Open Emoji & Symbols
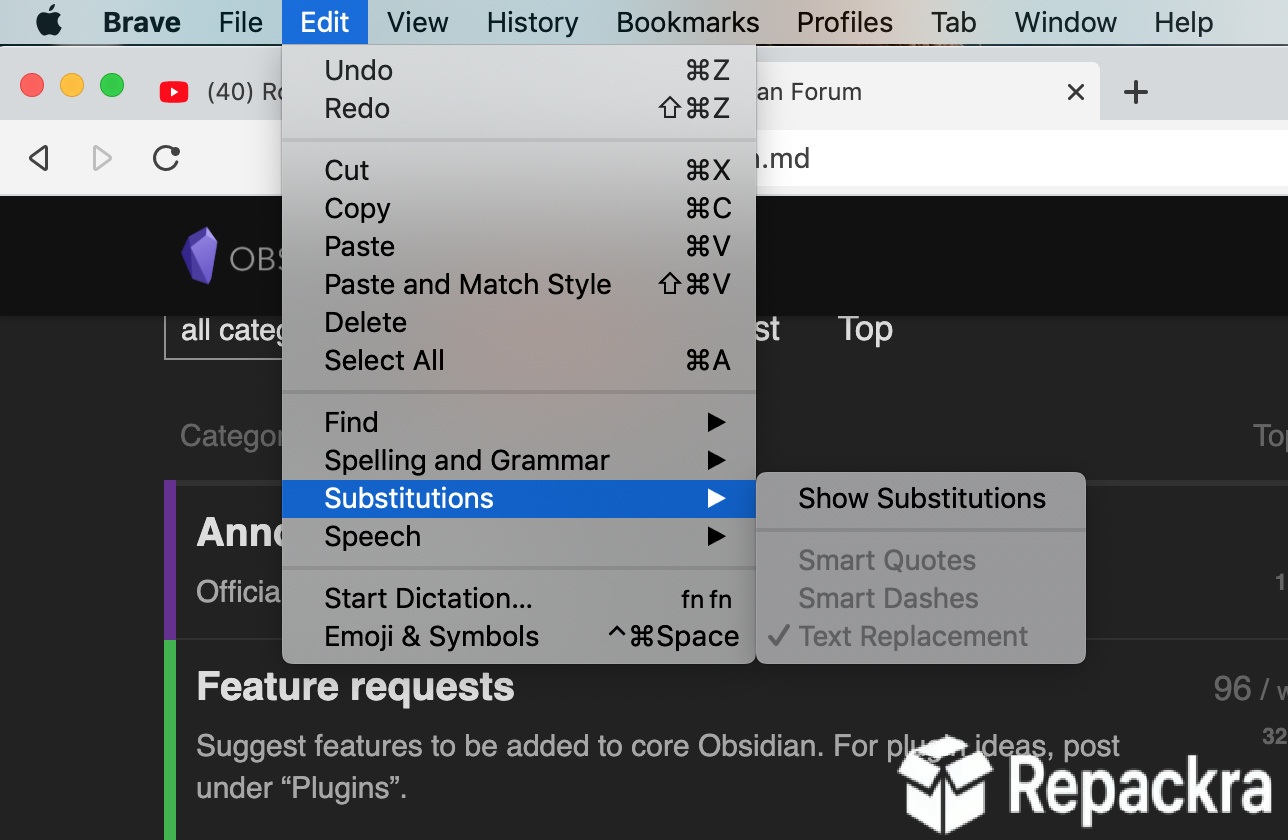 [x=518, y=637]
